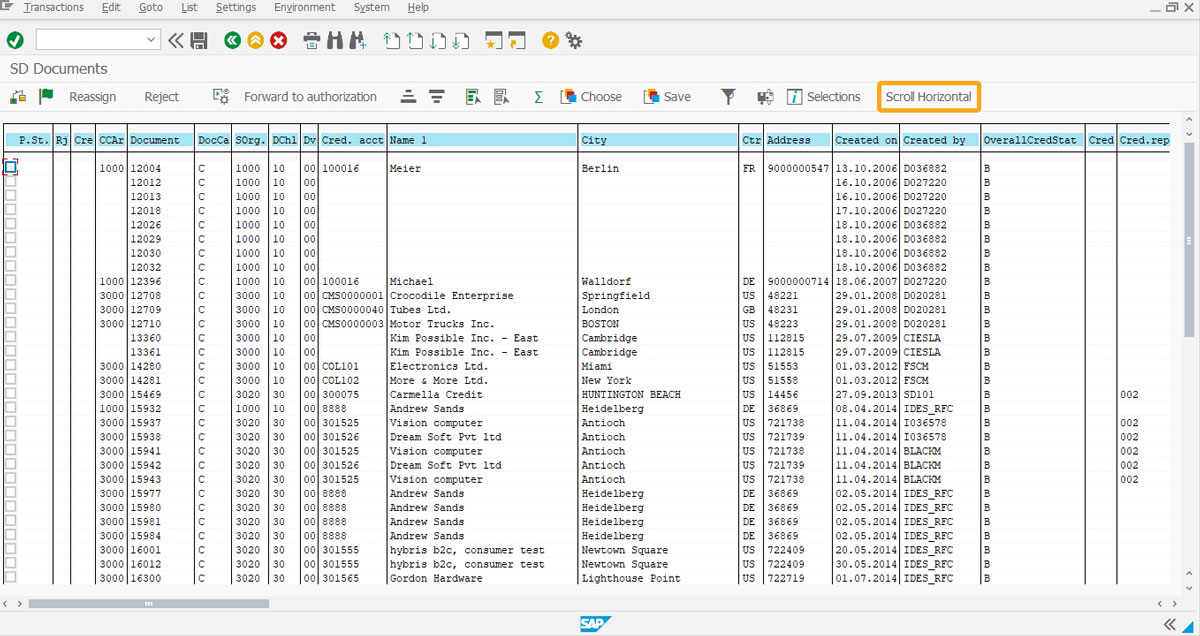The image size is (1200, 636).
Task: Click the yellow Exit icon
Action: coord(256,40)
